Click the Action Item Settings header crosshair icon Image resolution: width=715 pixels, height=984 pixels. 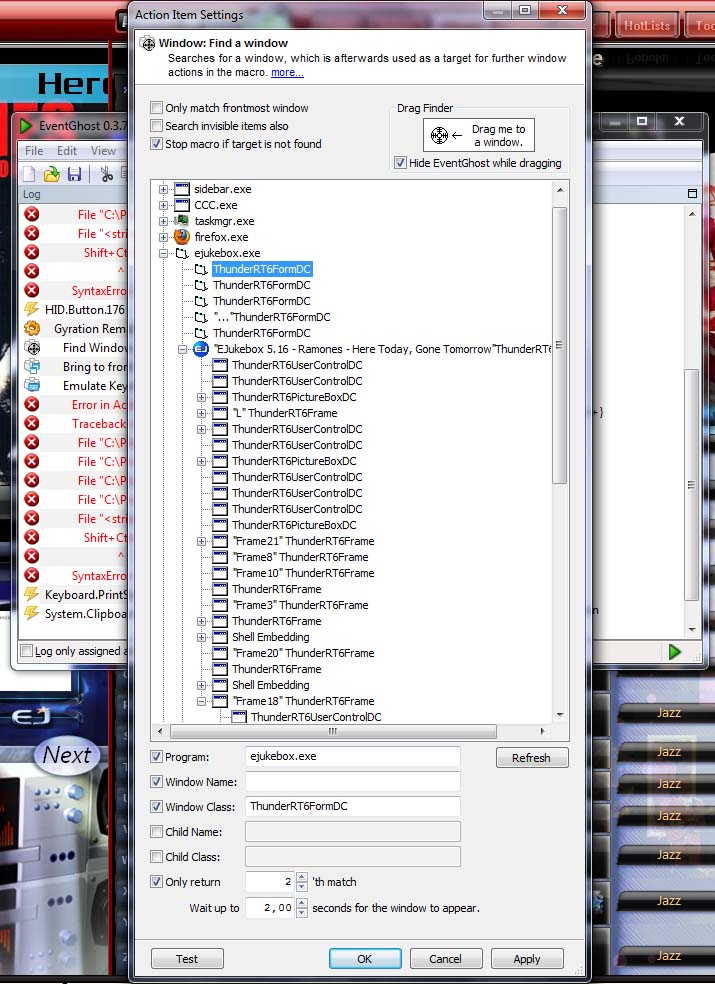click(x=148, y=44)
